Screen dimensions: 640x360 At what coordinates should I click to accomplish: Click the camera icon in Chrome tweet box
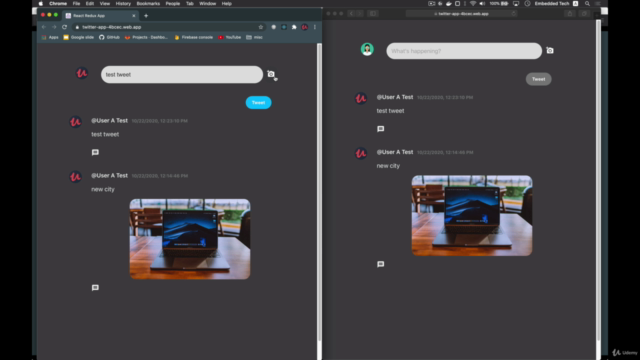pos(271,74)
